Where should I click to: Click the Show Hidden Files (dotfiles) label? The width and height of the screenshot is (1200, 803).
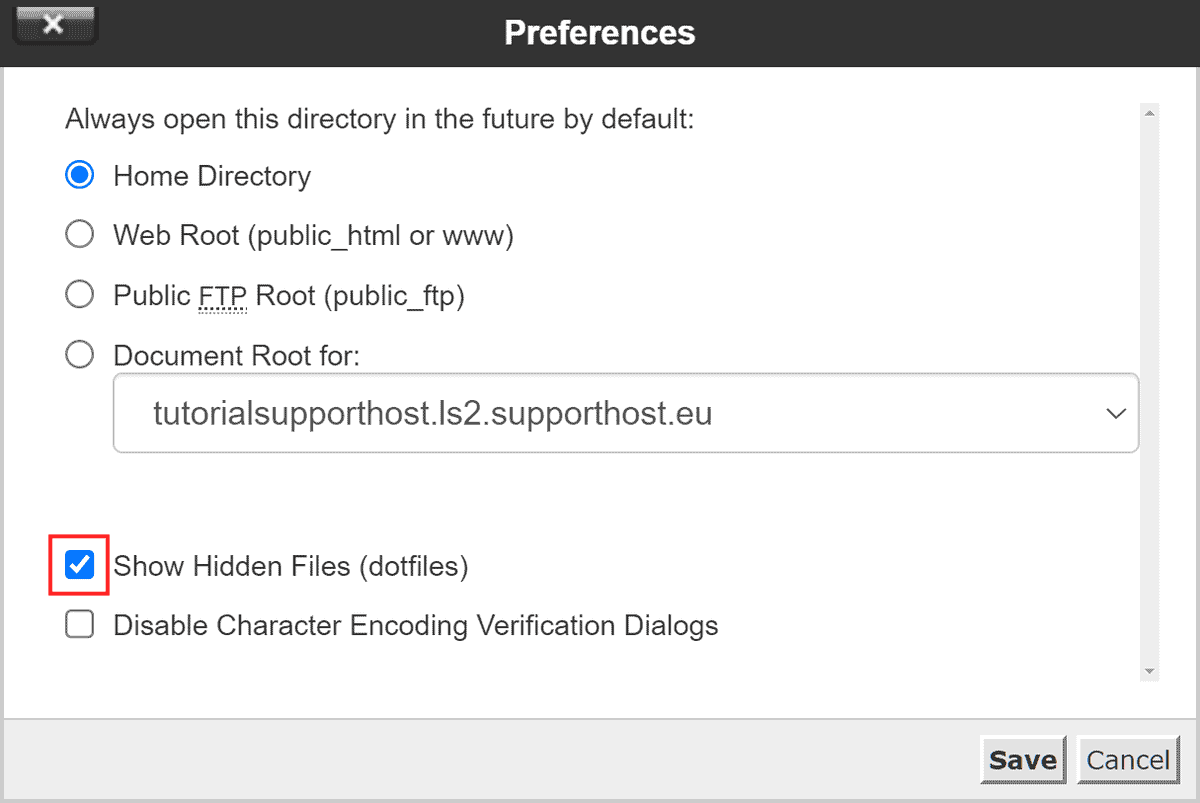pos(291,565)
